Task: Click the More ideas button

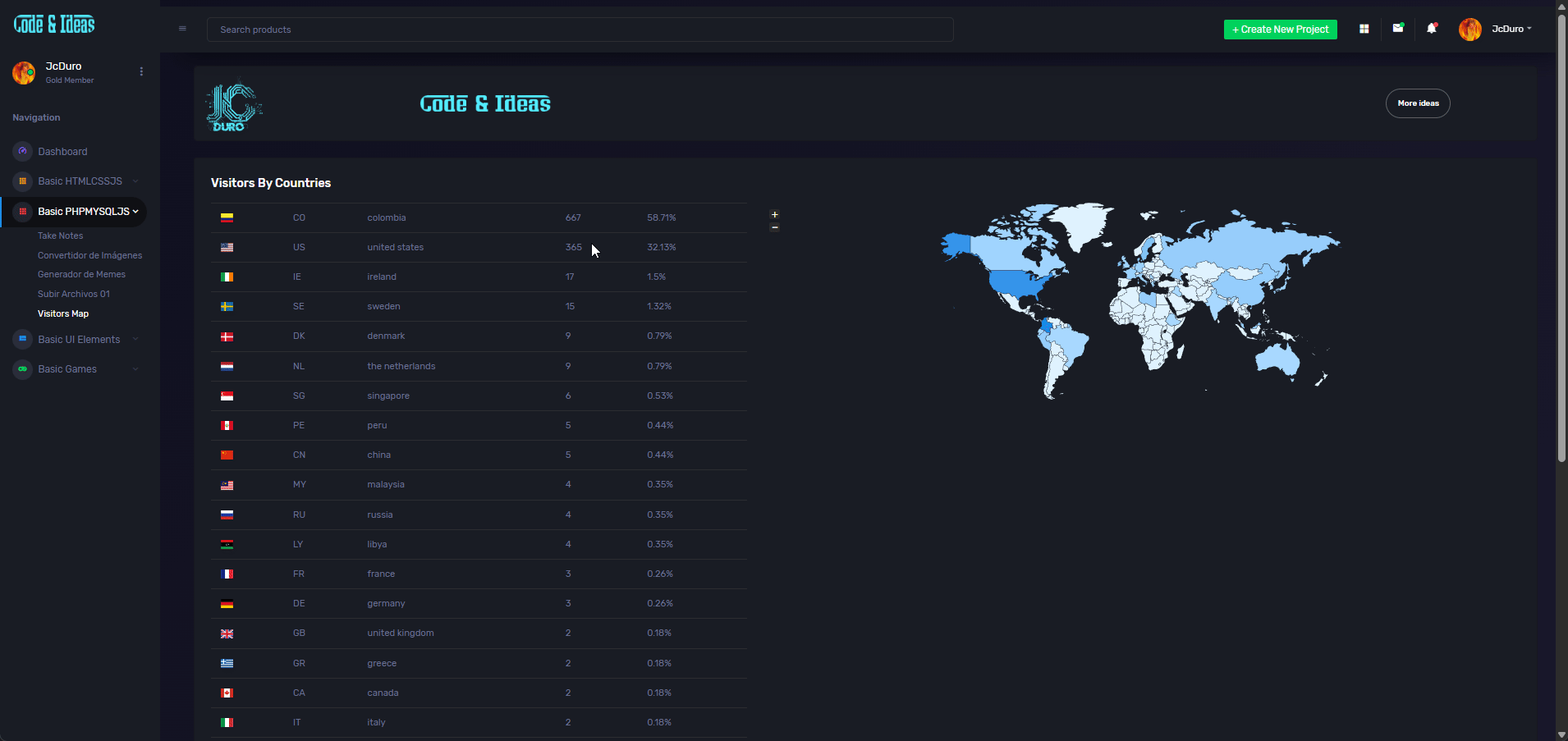Action: point(1418,103)
